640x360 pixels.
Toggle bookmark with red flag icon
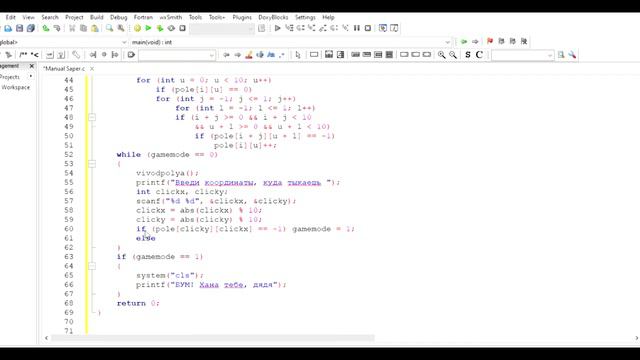pyautogui.click(x=490, y=41)
